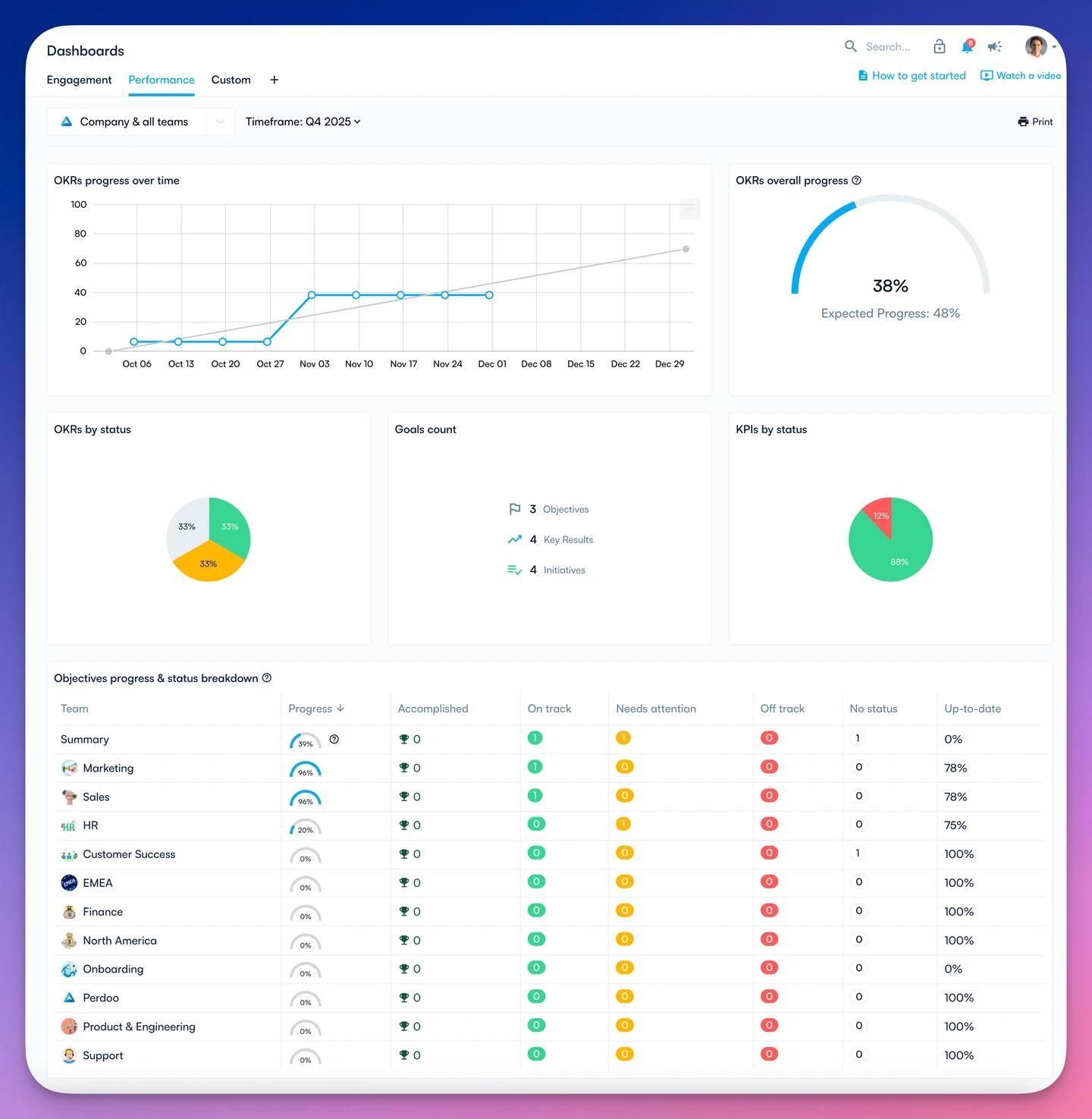Open chart options menu on OKRs progress chart
This screenshot has width=1092, height=1119.
tap(689, 209)
